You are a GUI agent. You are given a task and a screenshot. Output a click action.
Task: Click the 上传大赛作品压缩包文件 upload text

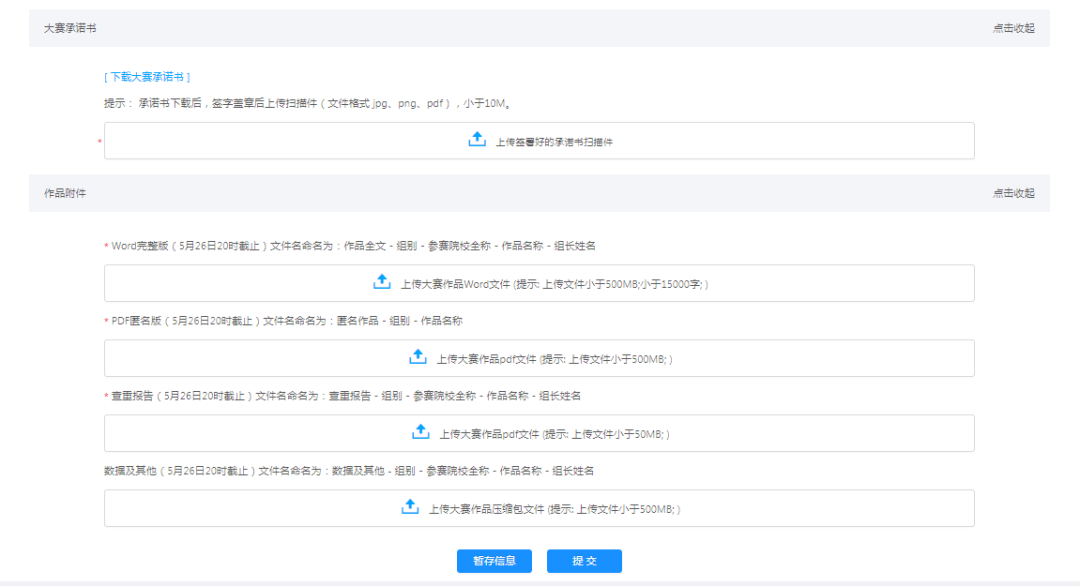click(x=554, y=509)
